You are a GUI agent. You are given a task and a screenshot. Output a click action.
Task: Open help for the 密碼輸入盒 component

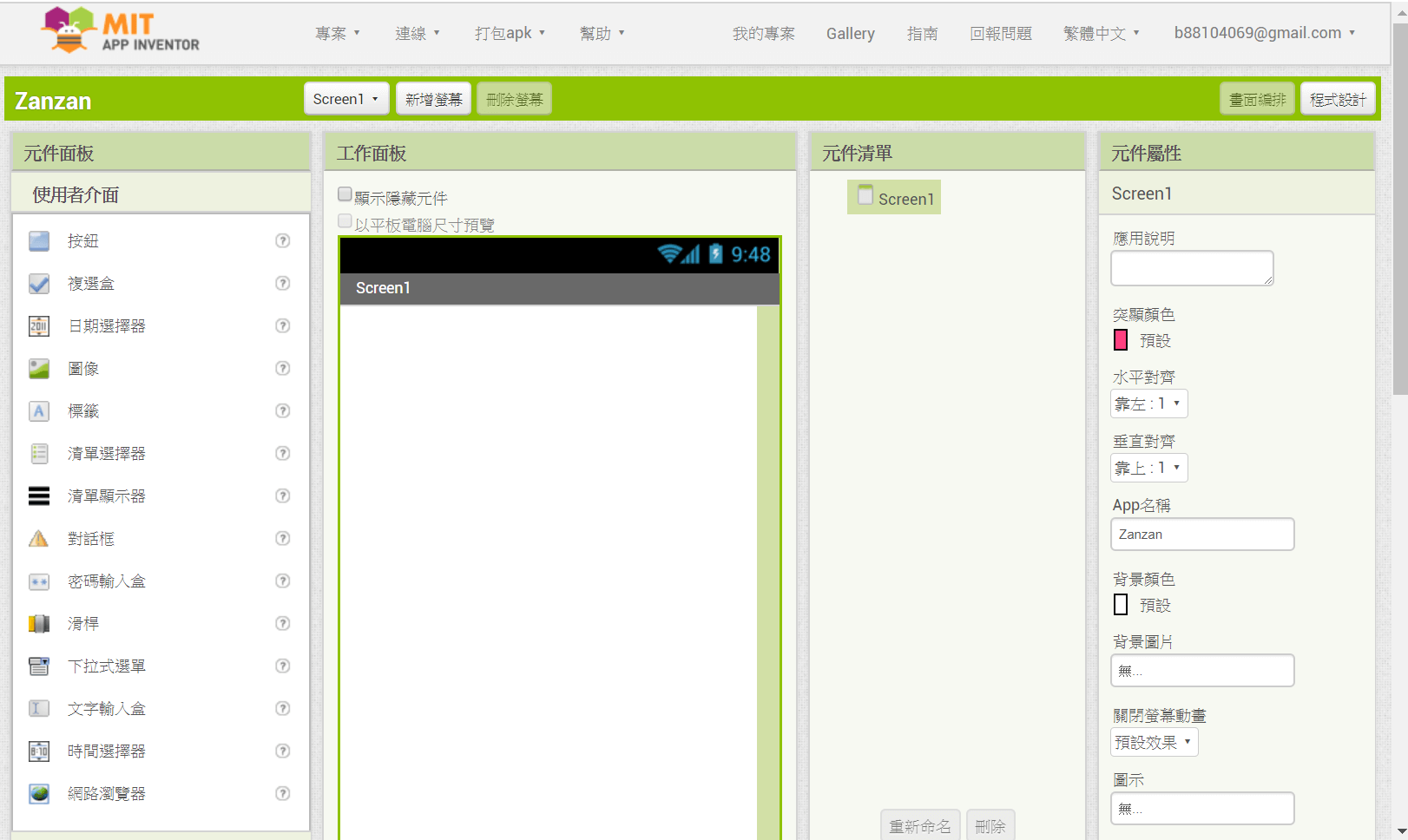pyautogui.click(x=282, y=581)
